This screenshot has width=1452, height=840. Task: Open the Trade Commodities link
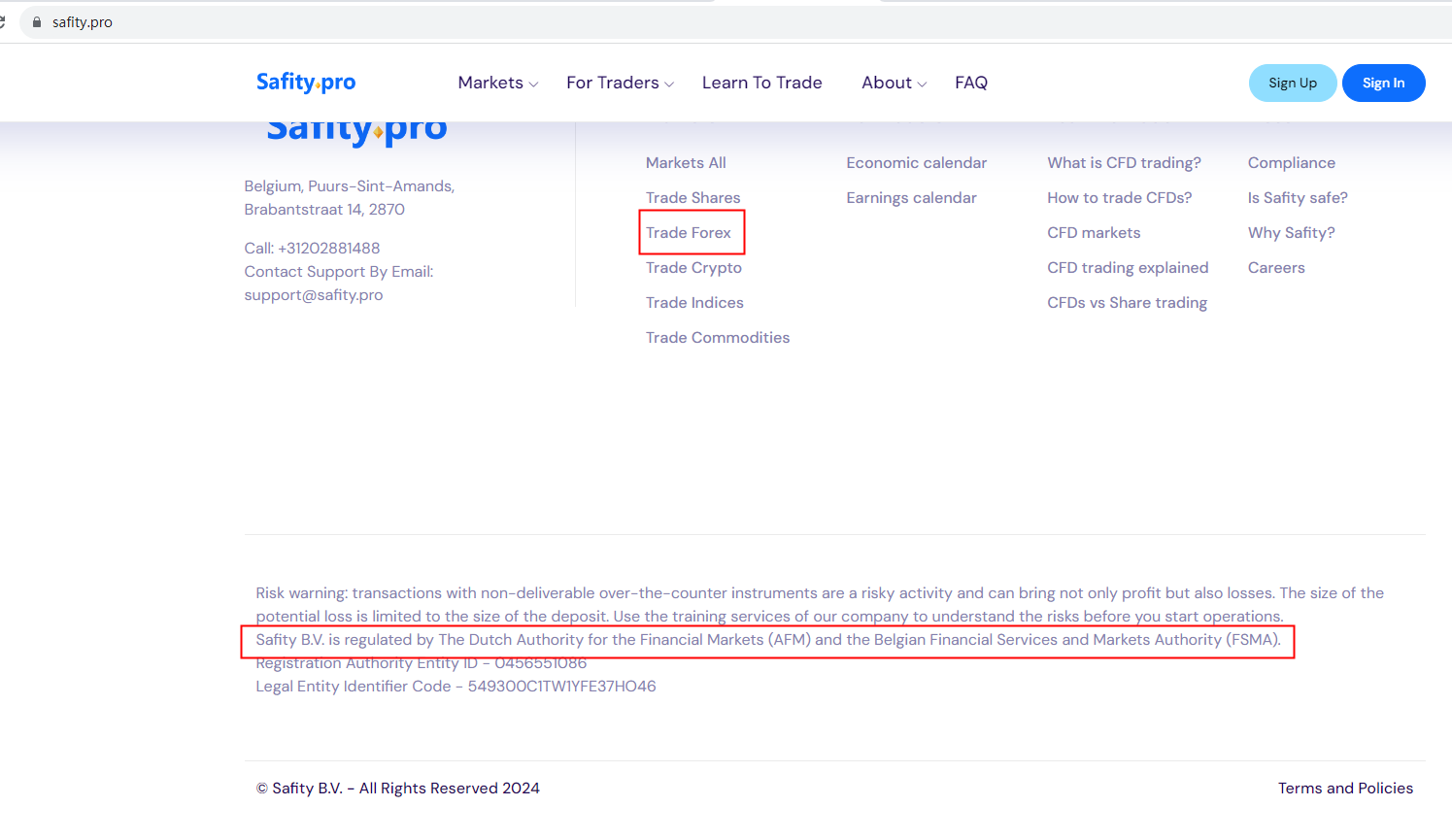[x=718, y=338]
